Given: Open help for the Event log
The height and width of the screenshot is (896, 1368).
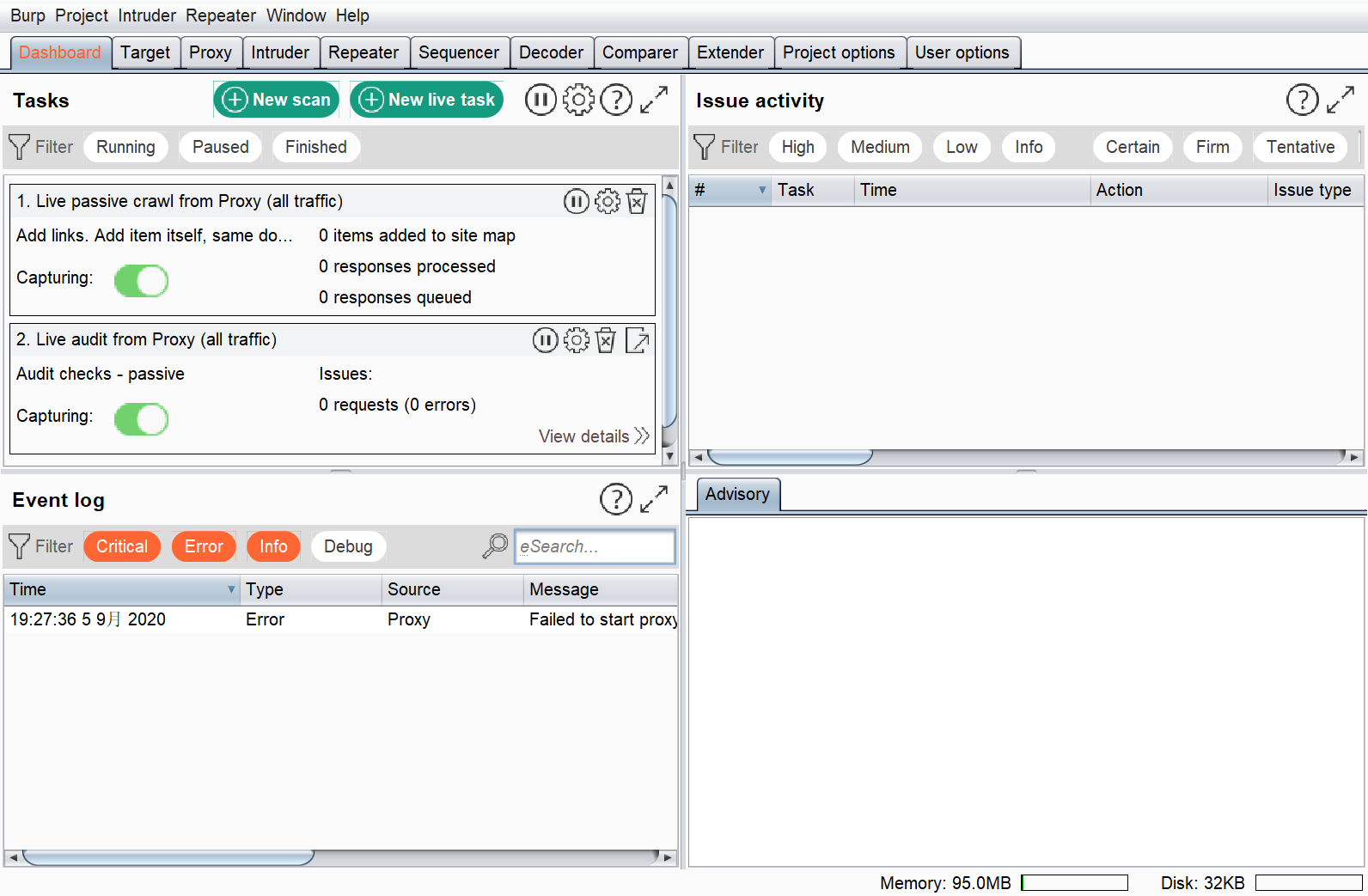Looking at the screenshot, I should tap(616, 499).
